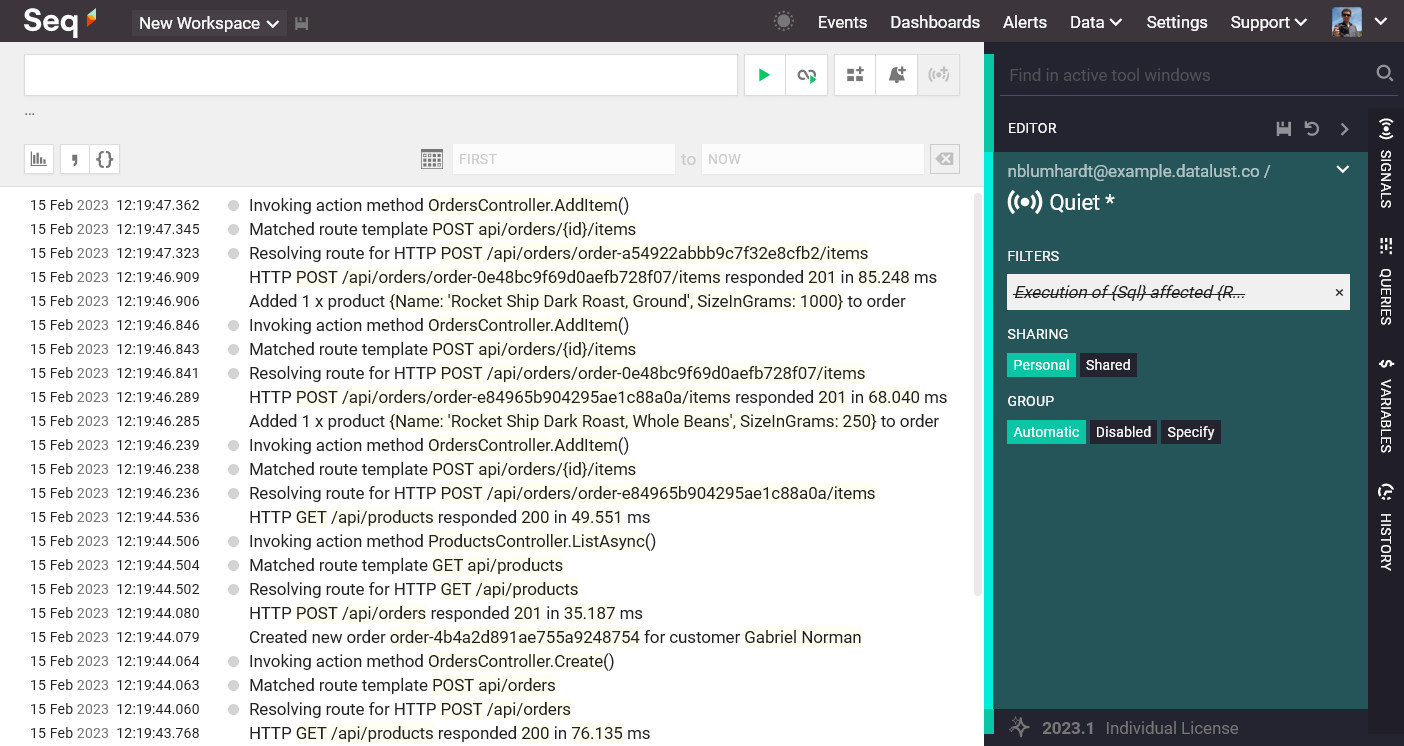Viewport: 1404px width, 746px height.
Task: Open the user avatar profile picture
Action: (1347, 22)
